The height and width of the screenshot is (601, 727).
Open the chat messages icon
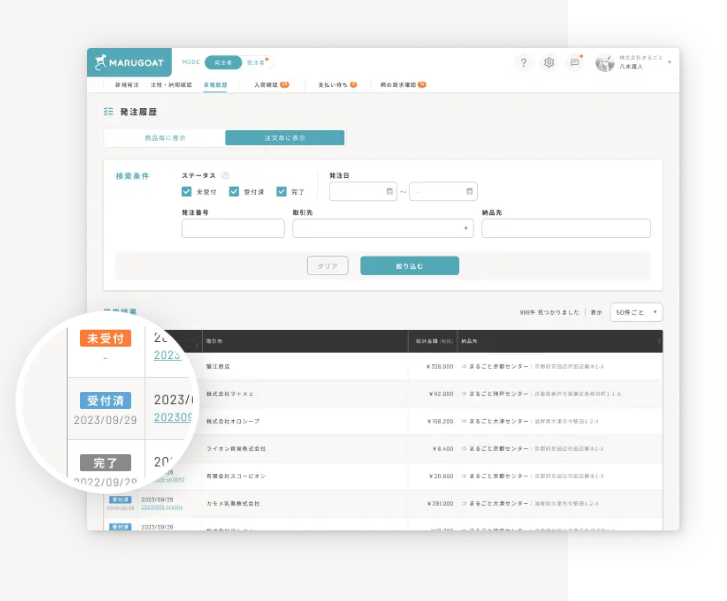click(x=574, y=63)
